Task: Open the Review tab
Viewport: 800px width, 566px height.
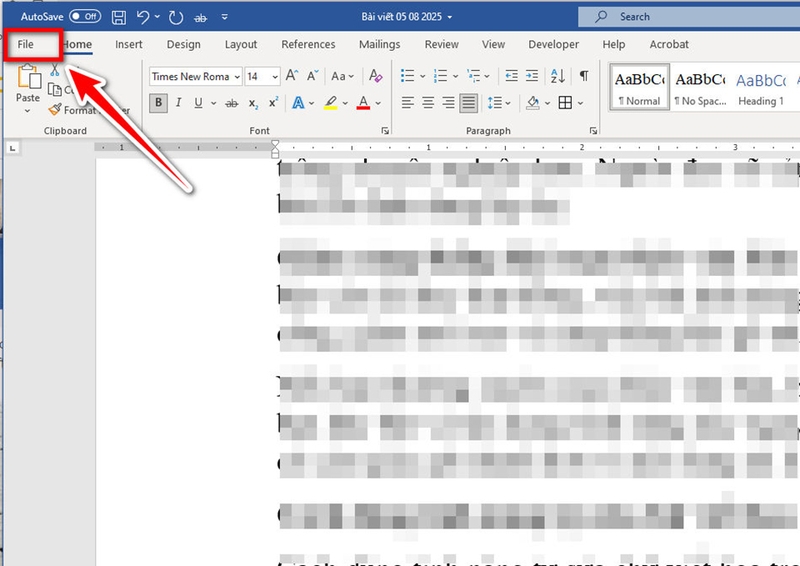Action: tap(441, 44)
